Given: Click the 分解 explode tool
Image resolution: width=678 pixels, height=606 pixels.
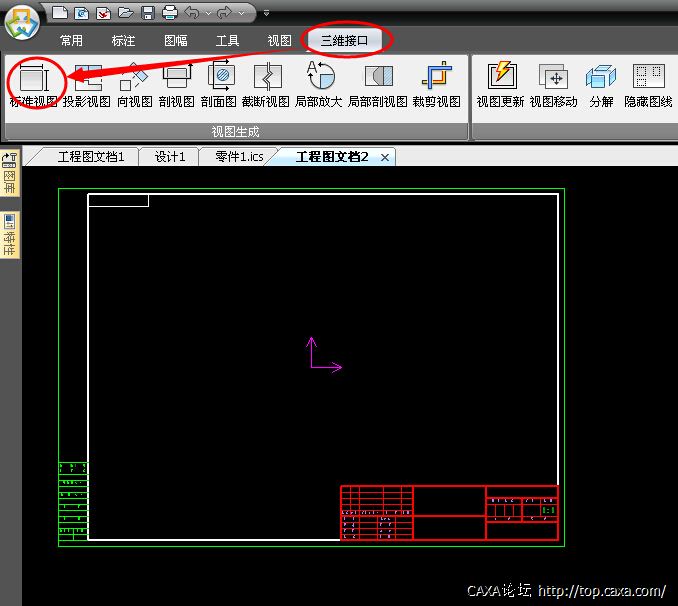Looking at the screenshot, I should tap(601, 84).
